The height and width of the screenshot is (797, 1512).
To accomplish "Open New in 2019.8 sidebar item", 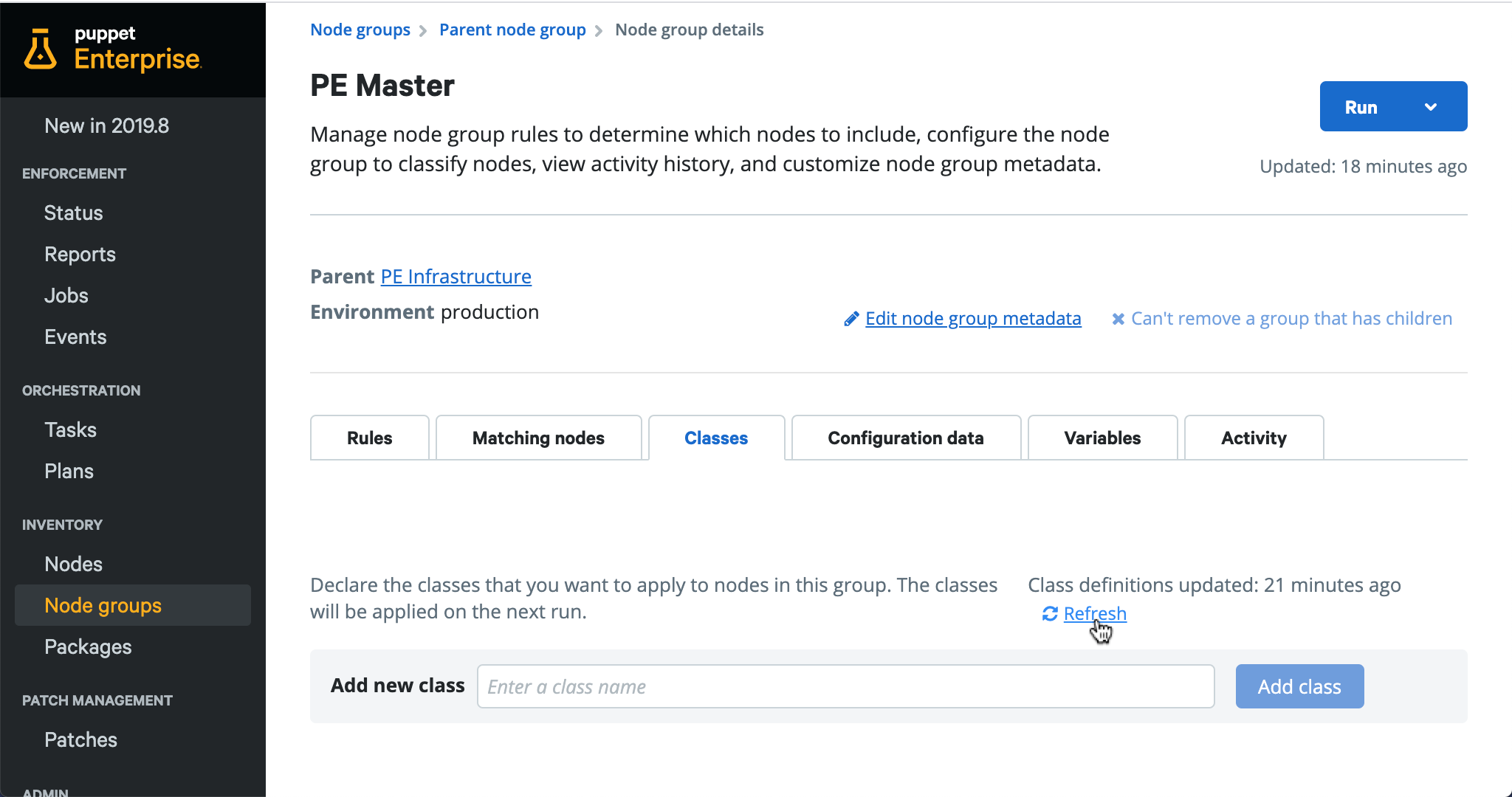I will pyautogui.click(x=106, y=125).
